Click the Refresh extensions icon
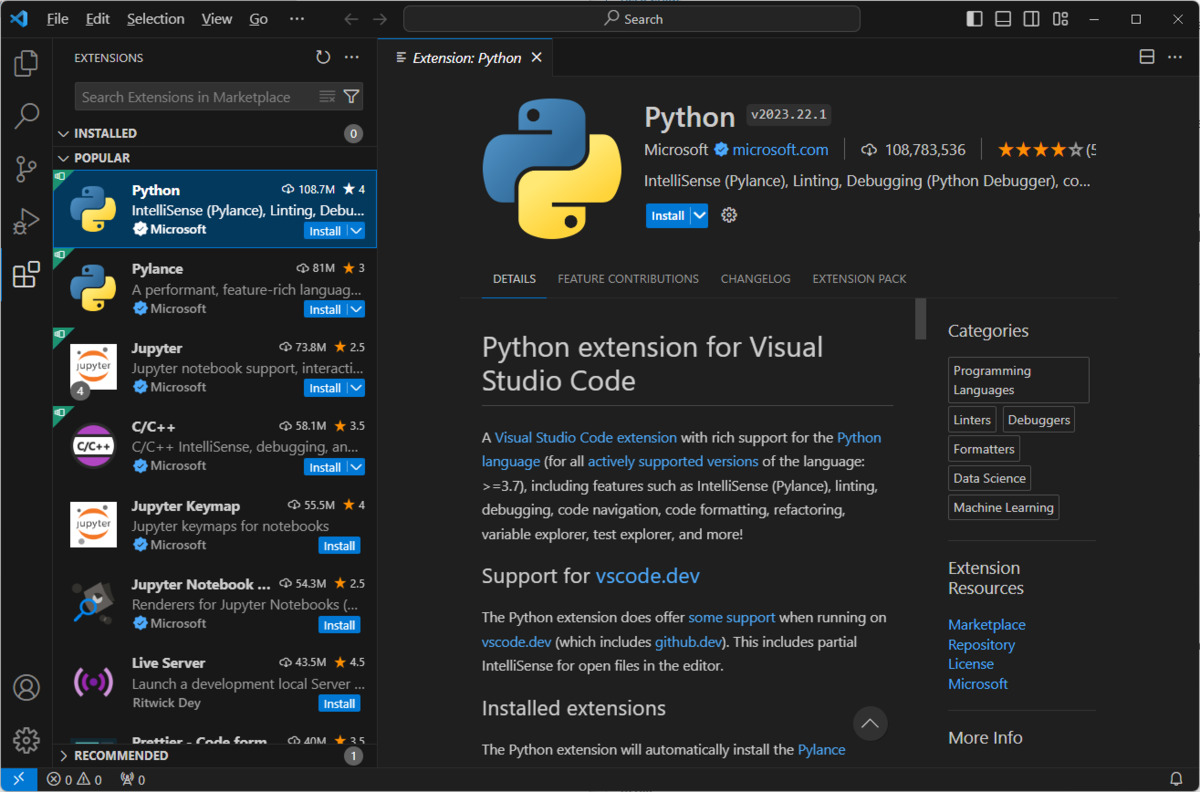 click(322, 57)
